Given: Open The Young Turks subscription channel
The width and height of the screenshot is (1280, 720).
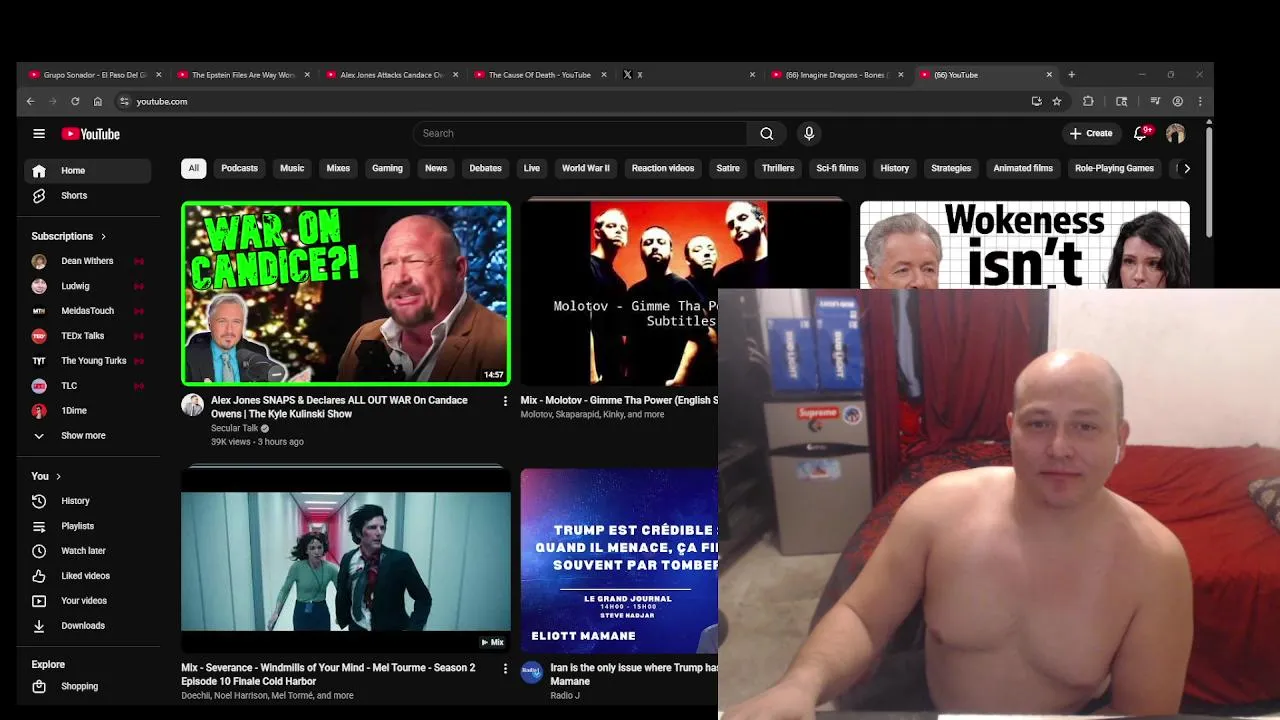Looking at the screenshot, I should pos(88,361).
